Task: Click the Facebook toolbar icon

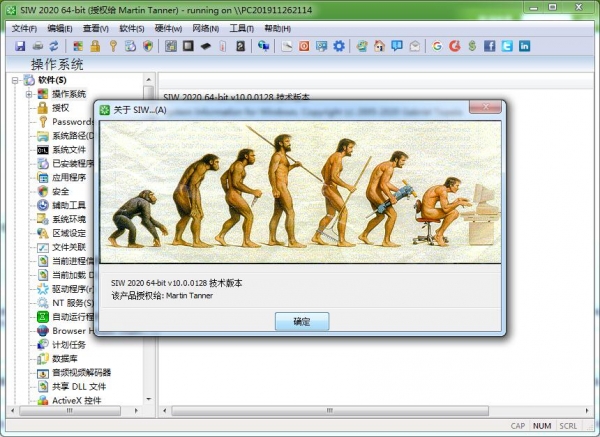Action: (489, 46)
